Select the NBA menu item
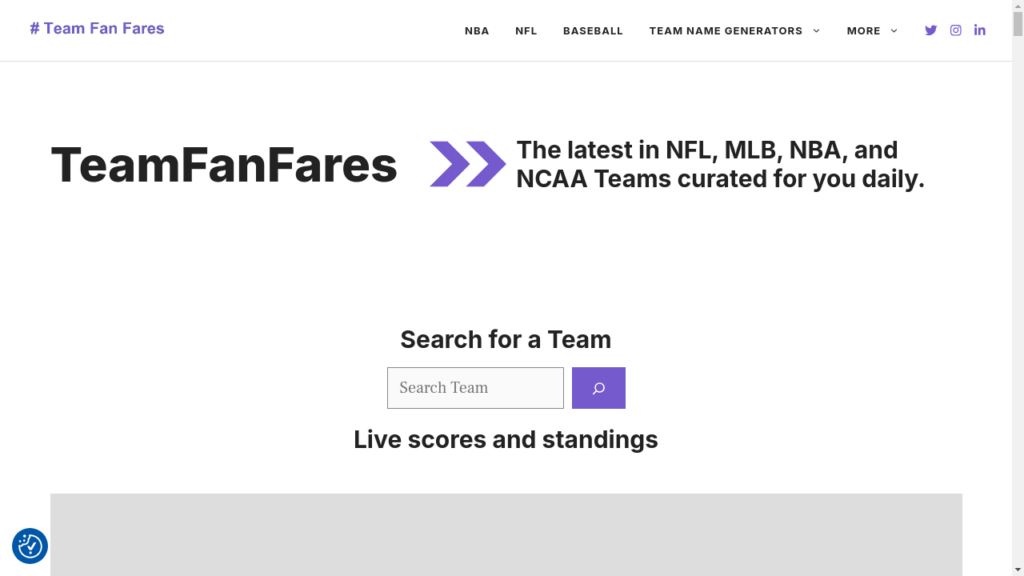The width and height of the screenshot is (1024, 576). (x=477, y=30)
